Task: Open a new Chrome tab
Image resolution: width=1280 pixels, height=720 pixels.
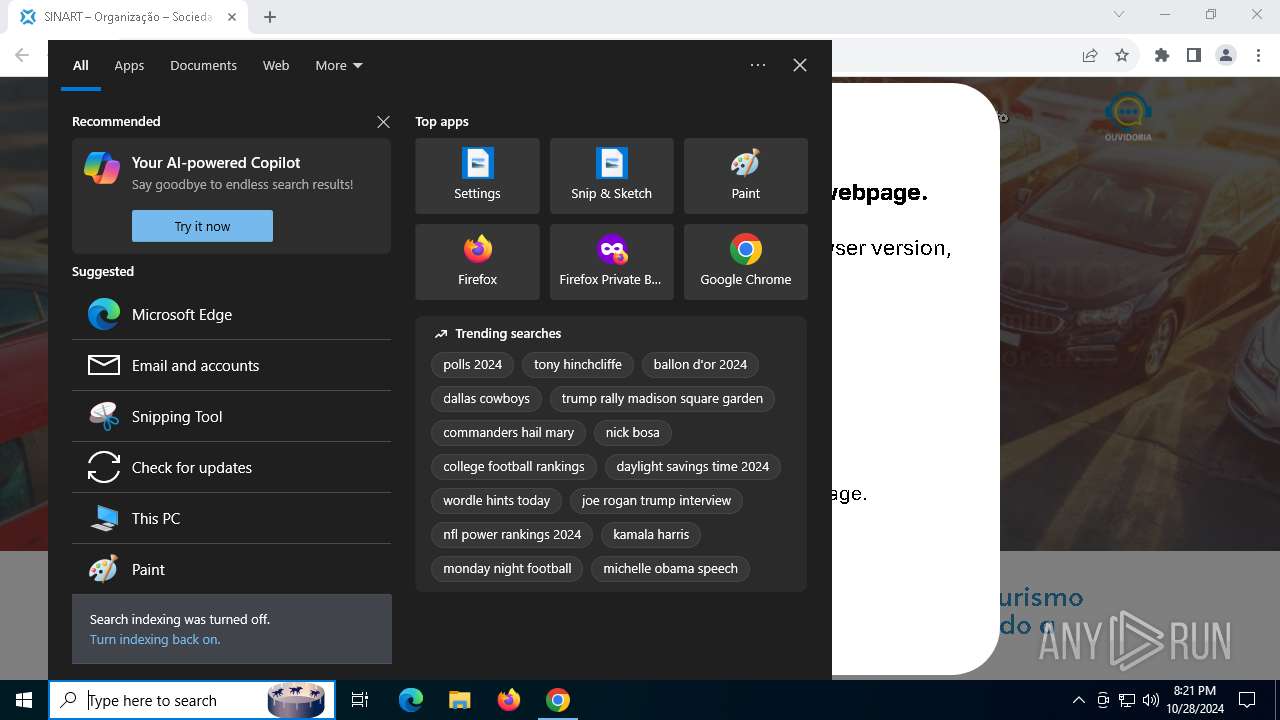Action: tap(270, 17)
